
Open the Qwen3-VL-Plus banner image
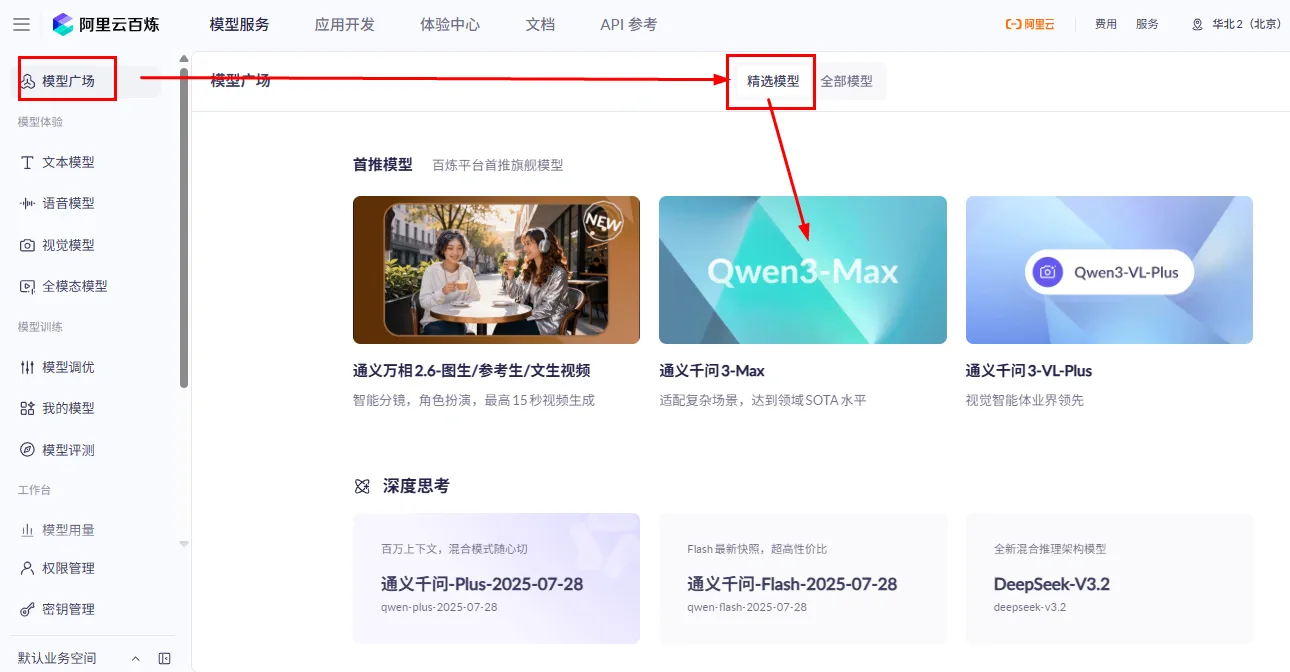[x=1109, y=270]
